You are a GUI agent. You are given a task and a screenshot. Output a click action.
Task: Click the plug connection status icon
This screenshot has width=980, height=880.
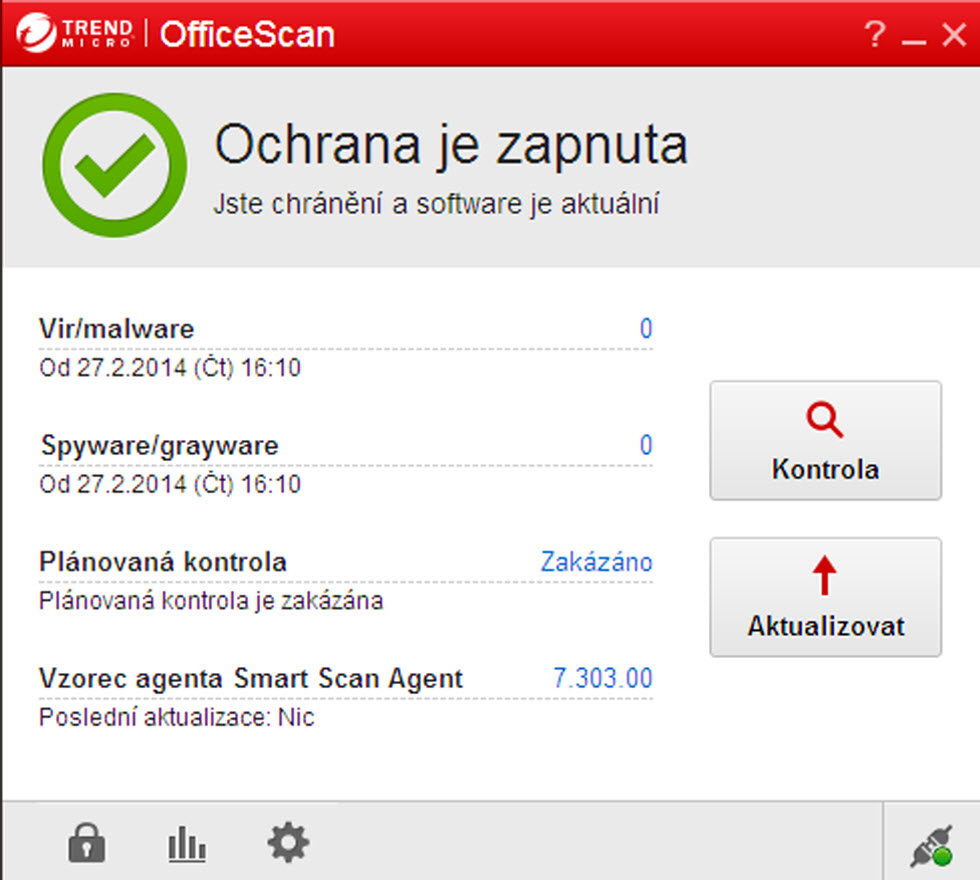931,846
